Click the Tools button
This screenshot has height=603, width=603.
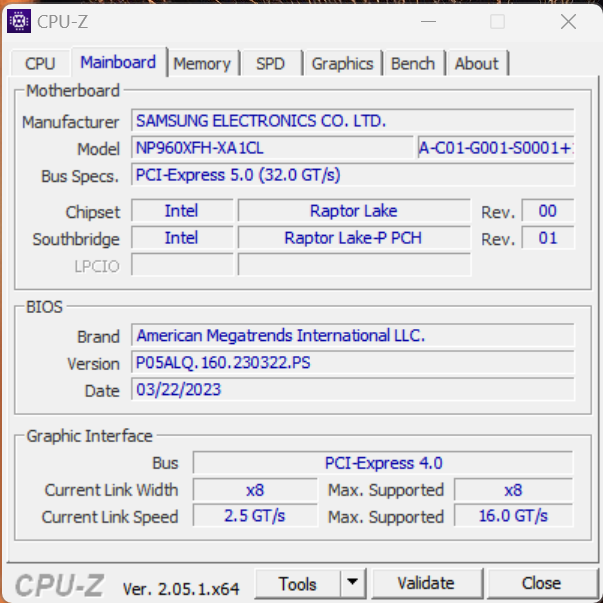coord(298,583)
